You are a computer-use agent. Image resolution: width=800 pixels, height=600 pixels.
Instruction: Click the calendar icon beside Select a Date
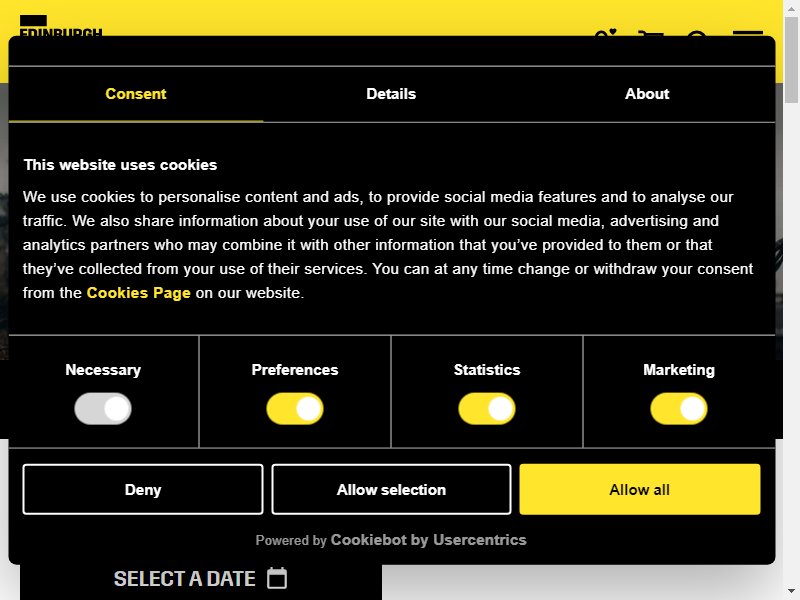(x=277, y=578)
